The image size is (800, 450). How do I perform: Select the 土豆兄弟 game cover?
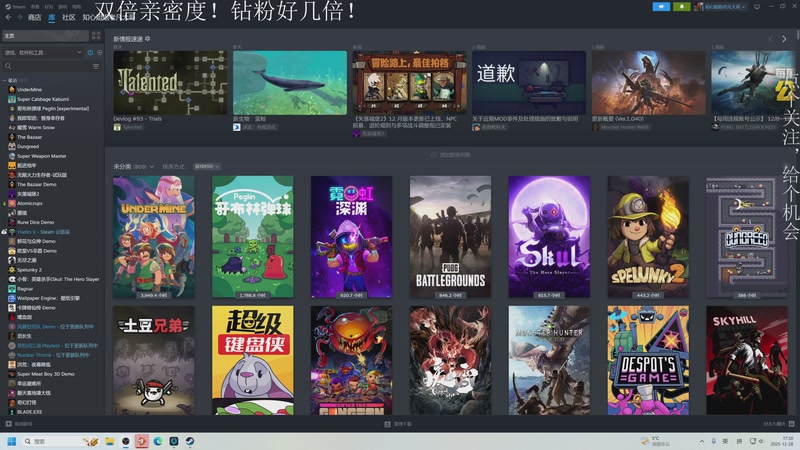(154, 360)
